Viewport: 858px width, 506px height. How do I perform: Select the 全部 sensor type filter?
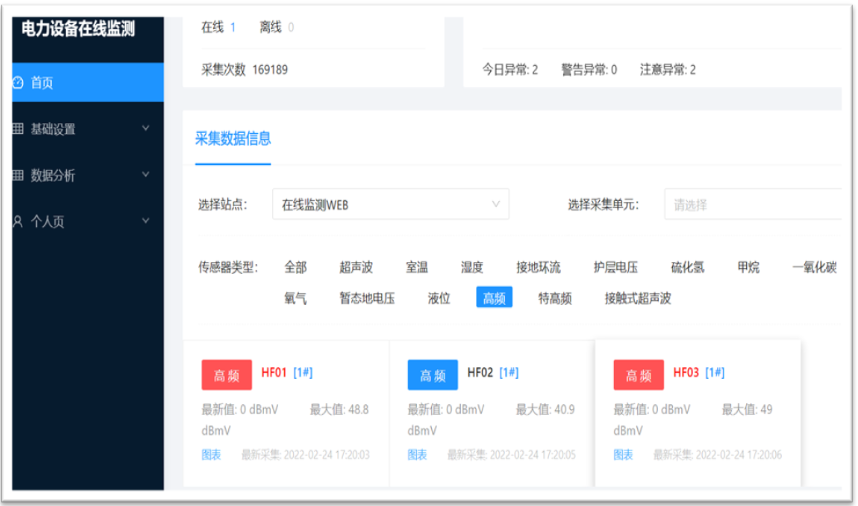click(295, 267)
